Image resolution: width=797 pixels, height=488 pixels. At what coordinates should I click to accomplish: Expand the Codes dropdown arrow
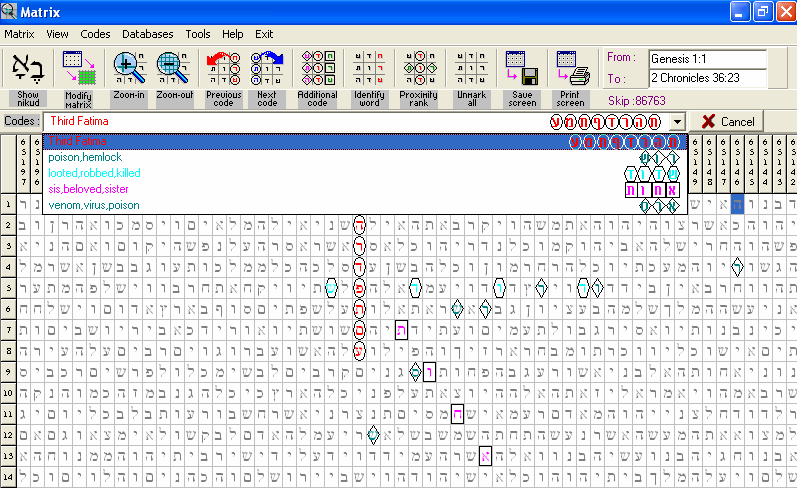point(677,121)
